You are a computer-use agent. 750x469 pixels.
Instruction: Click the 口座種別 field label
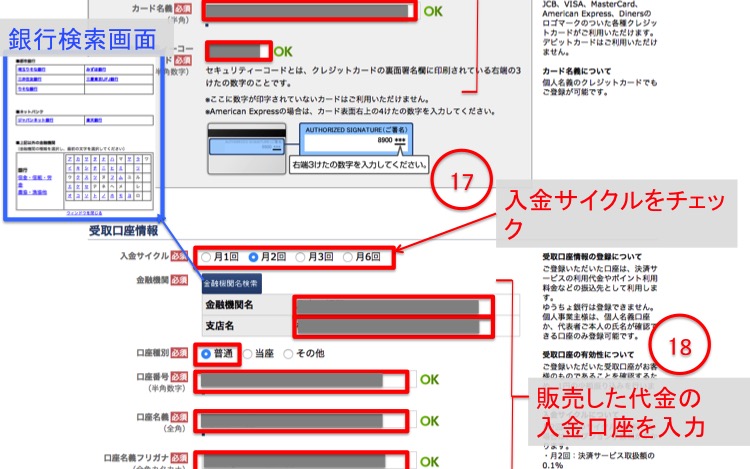pyautogui.click(x=153, y=353)
